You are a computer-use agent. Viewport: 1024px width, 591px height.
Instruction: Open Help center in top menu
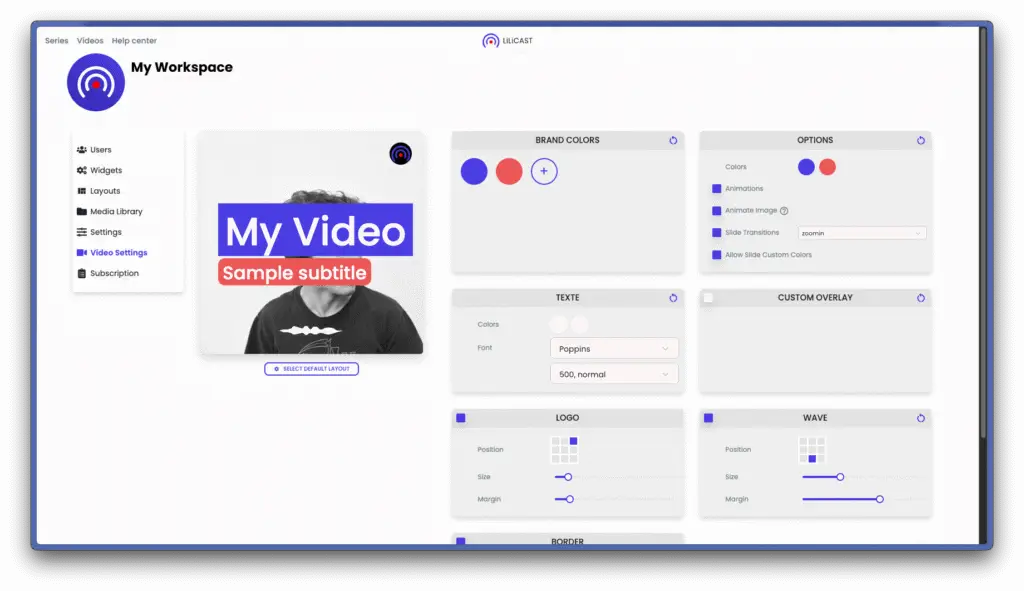click(134, 40)
